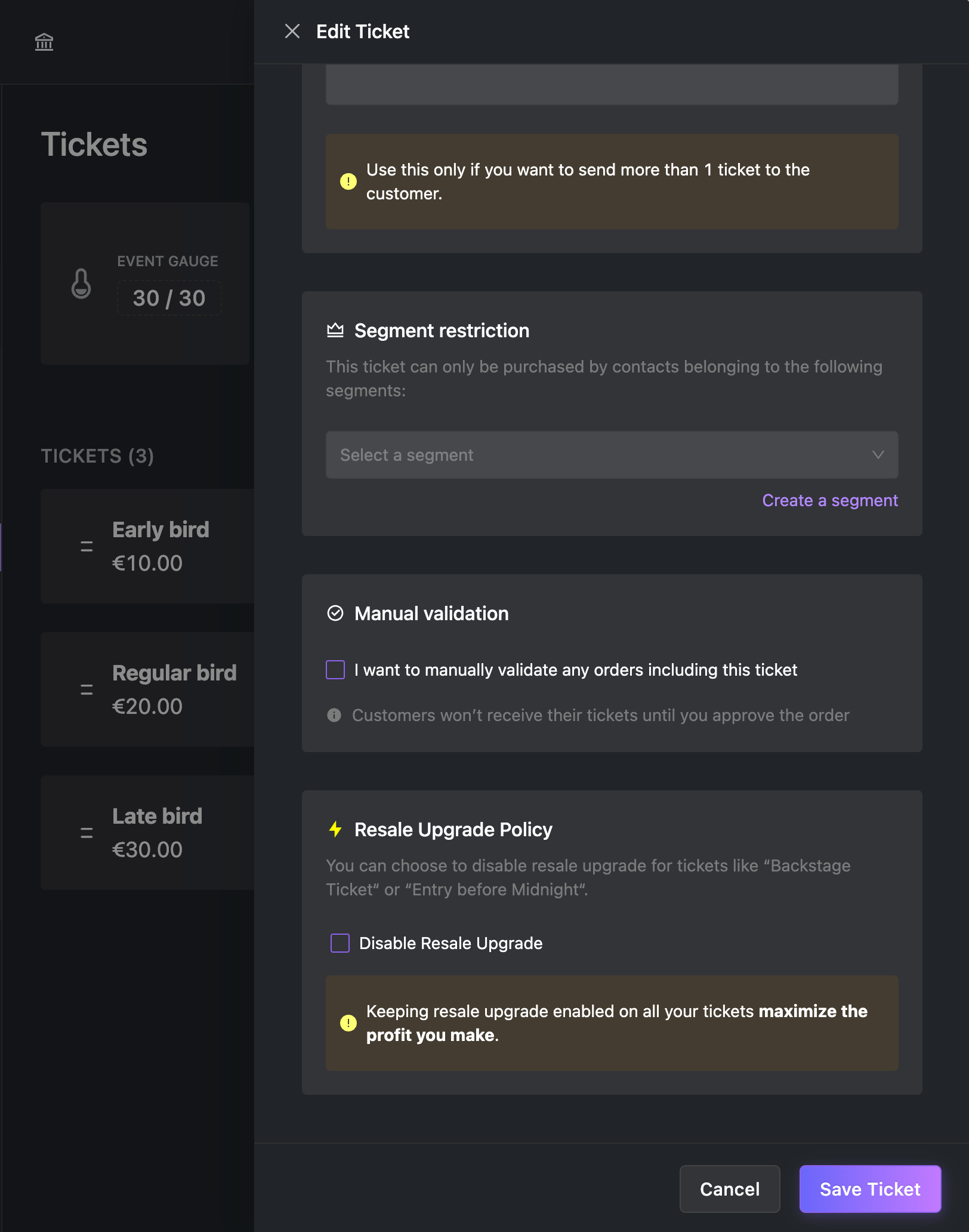Click the bank building icon in sidebar
The height and width of the screenshot is (1232, 969).
(44, 42)
